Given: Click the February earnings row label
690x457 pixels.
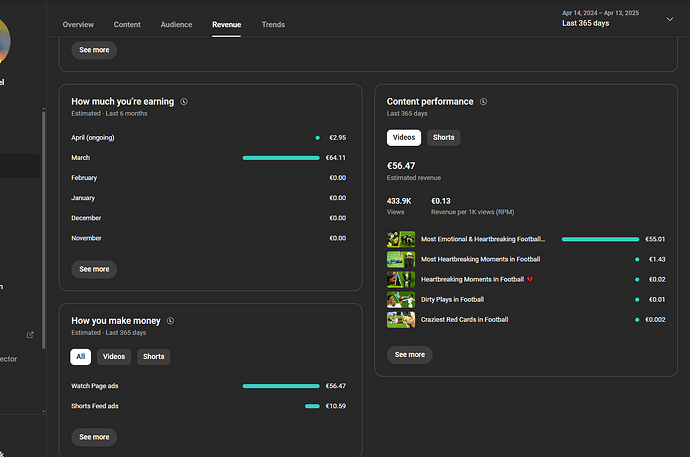Looking at the screenshot, I should (x=84, y=178).
